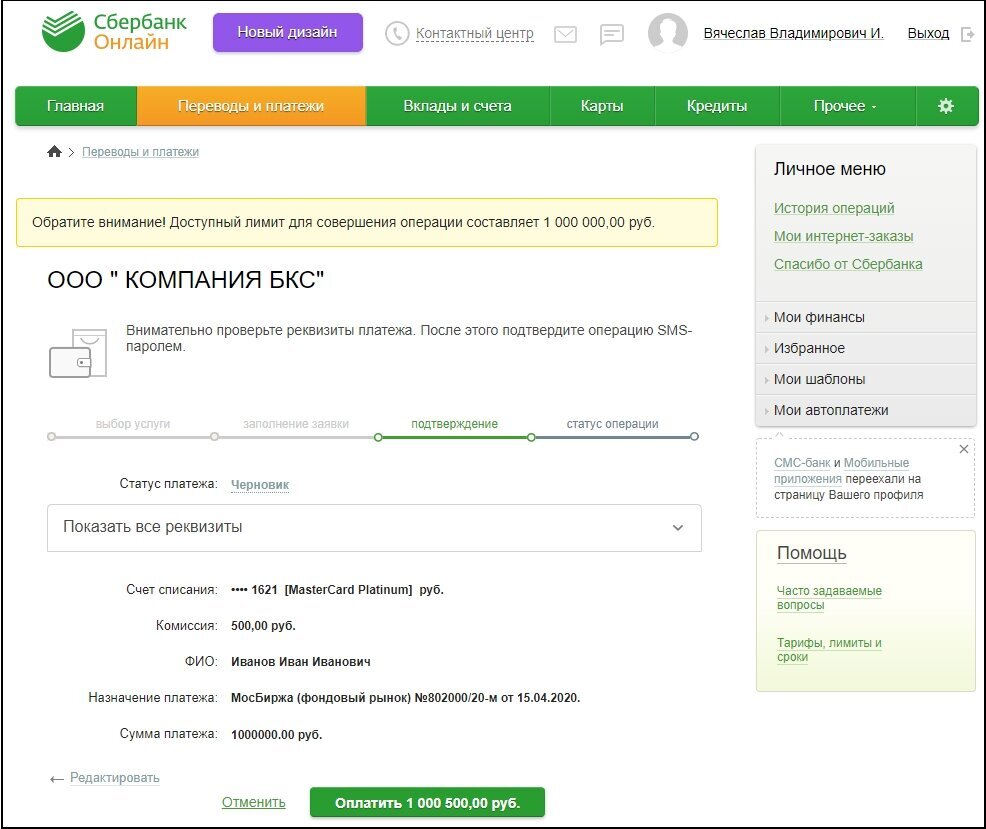Click the user avatar picture
986x829 pixels.
click(x=667, y=31)
